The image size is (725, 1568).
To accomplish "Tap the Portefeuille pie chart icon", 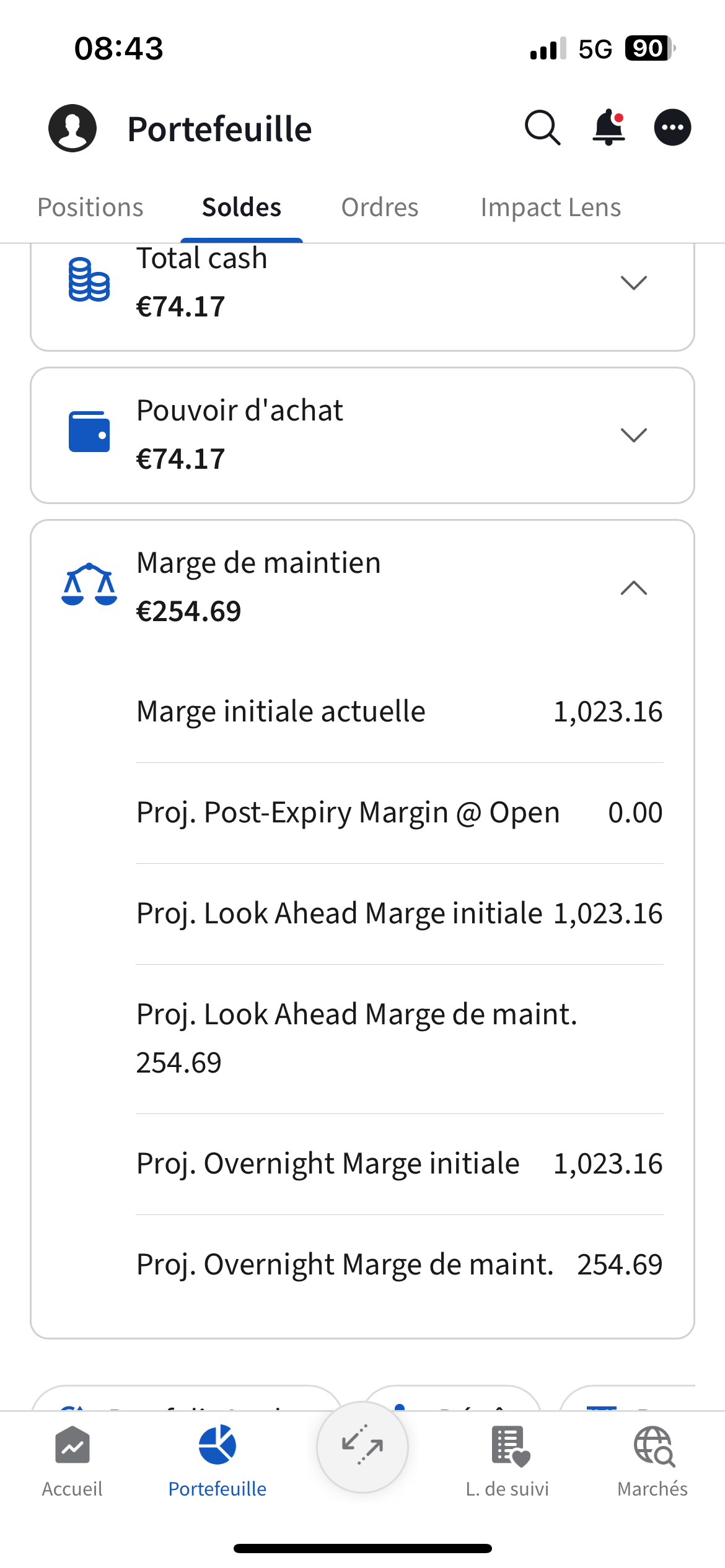I will [217, 1445].
